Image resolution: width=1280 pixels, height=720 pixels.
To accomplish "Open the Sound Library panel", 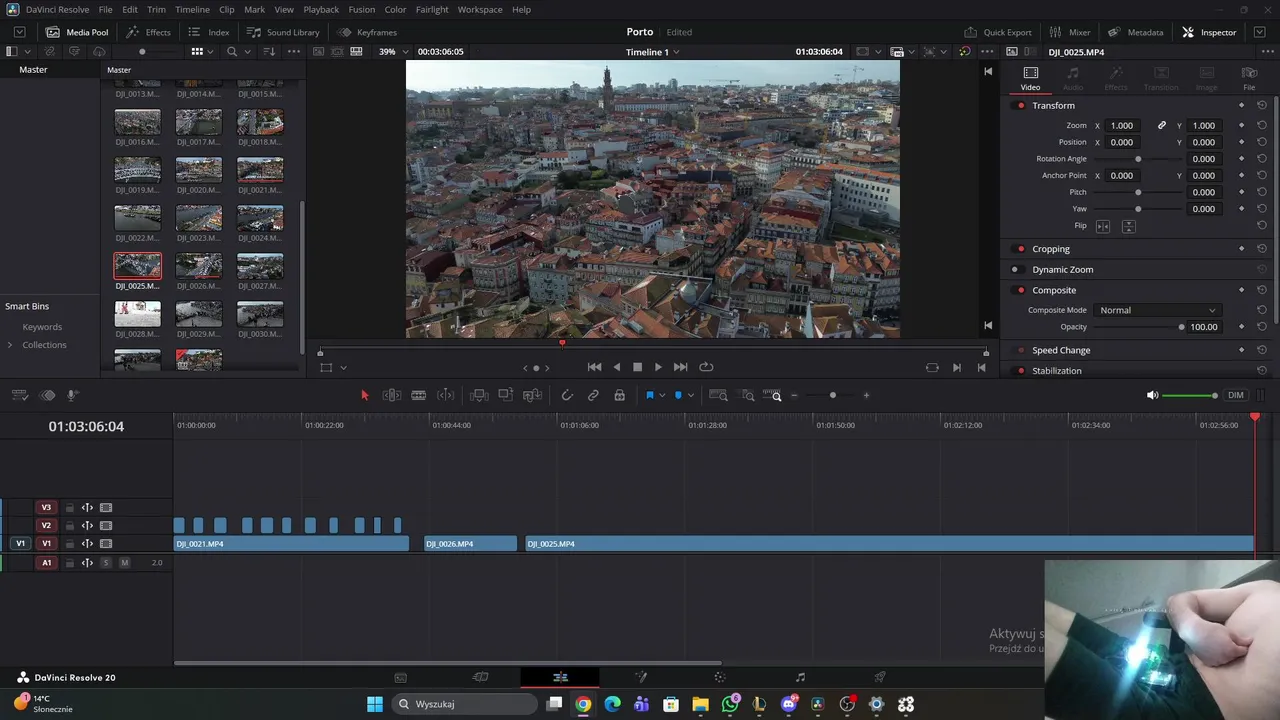I will coord(283,32).
